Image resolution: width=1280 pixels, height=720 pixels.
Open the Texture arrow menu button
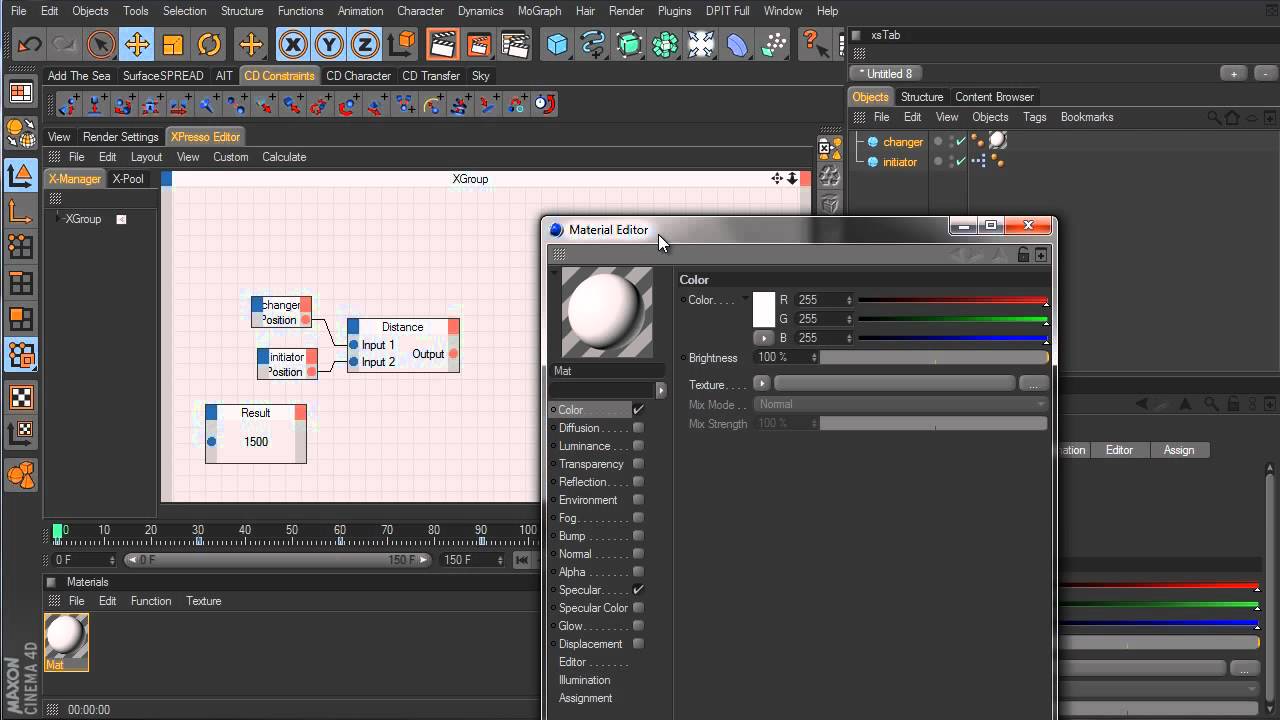761,384
